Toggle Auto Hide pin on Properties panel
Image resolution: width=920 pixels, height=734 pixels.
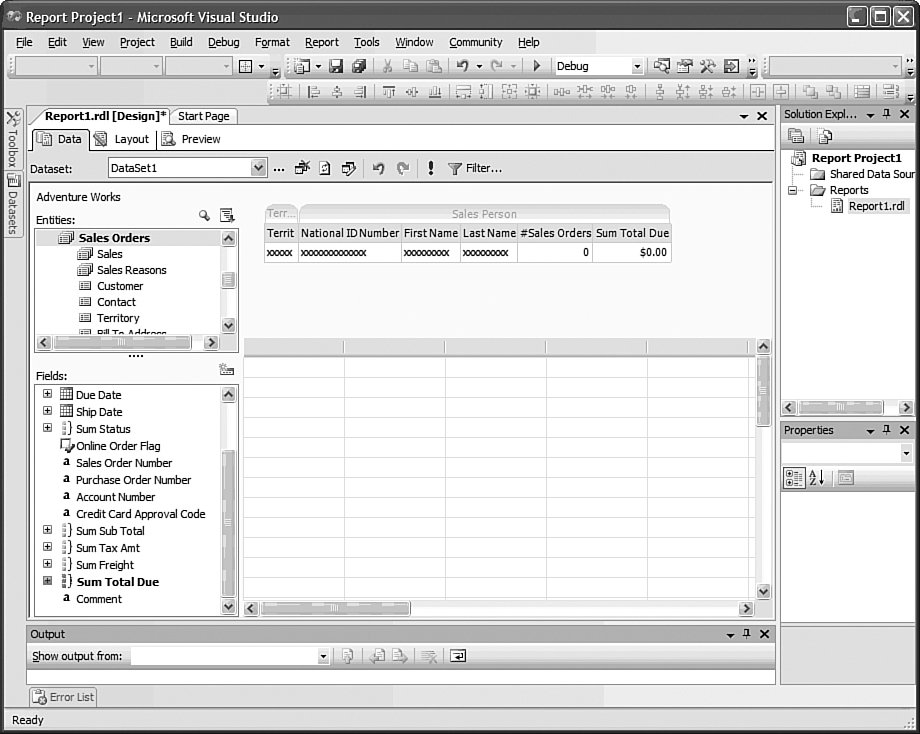pos(887,430)
